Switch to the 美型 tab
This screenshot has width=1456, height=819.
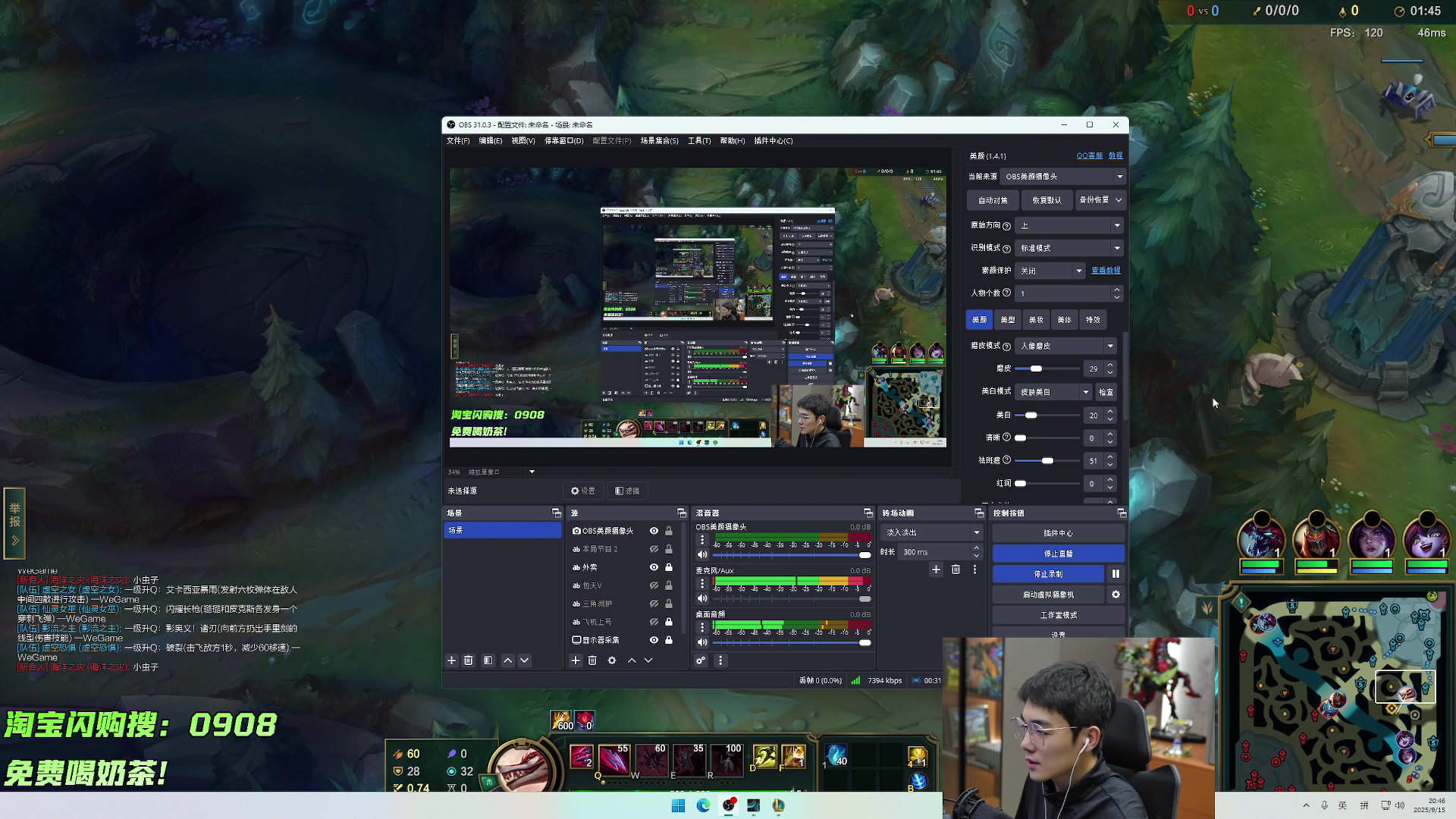(x=1008, y=320)
